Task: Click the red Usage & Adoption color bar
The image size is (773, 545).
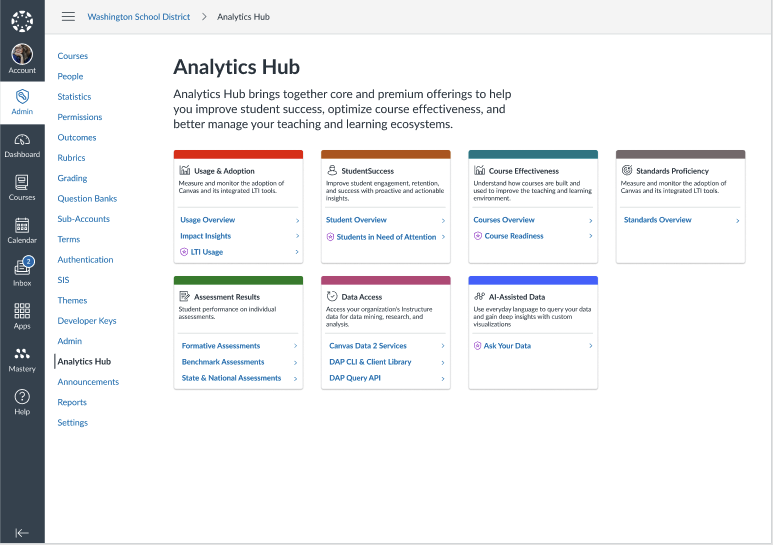Action: coord(238,154)
